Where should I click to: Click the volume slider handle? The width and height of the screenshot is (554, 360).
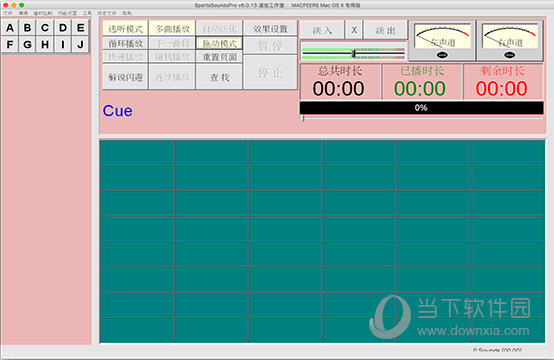click(354, 54)
